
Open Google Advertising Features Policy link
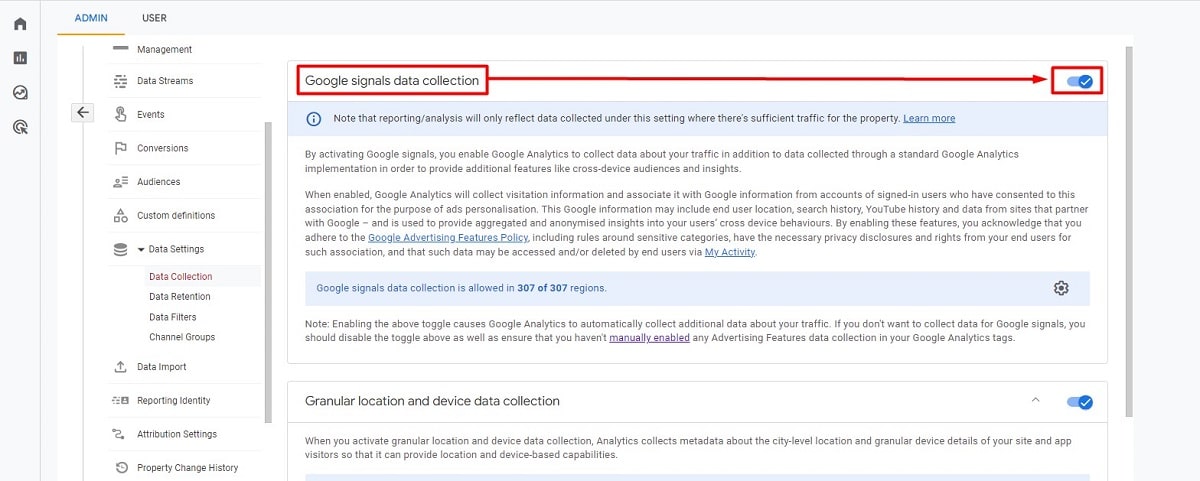446,238
